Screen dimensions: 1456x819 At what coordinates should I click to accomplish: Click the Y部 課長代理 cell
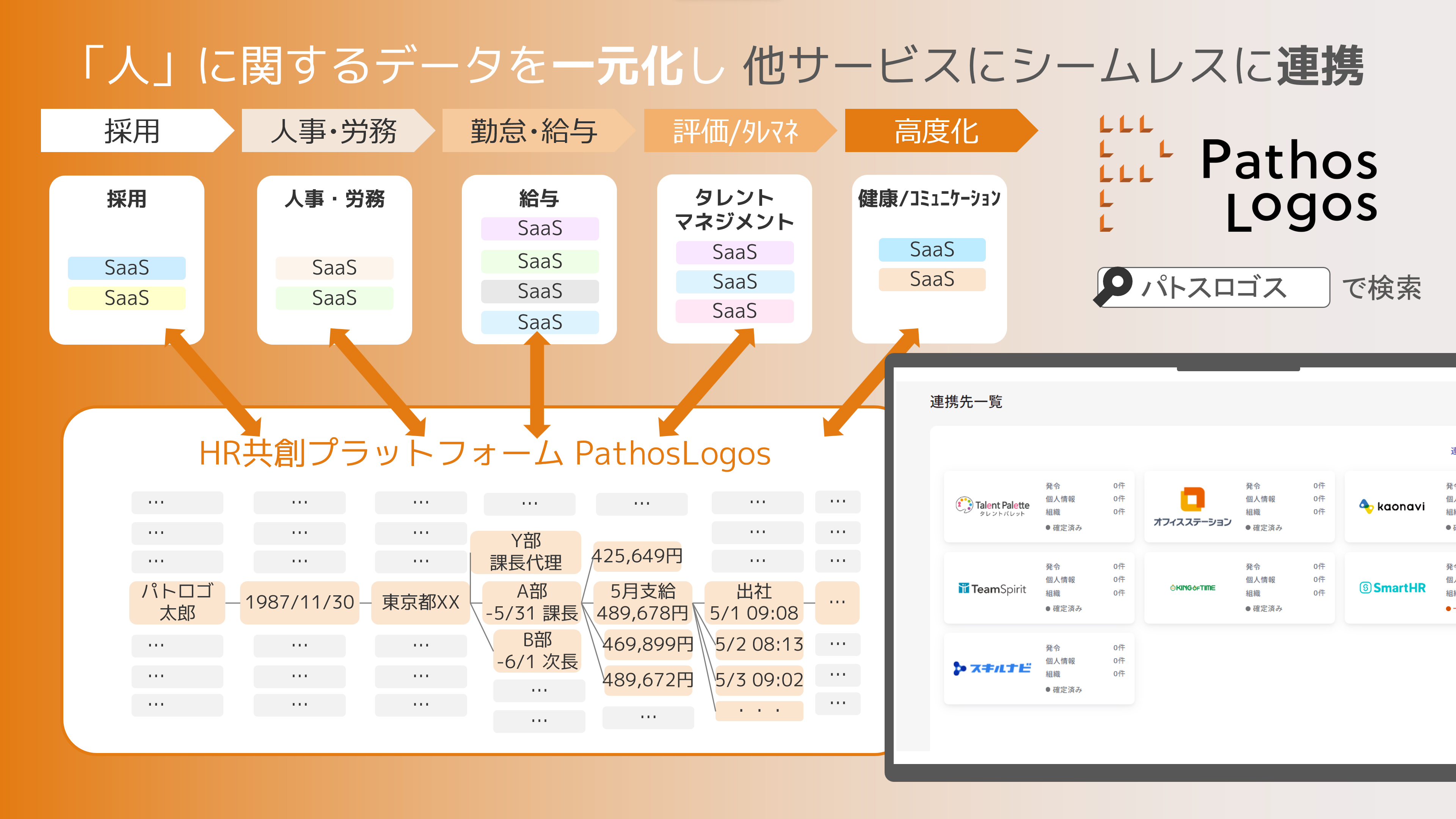(x=526, y=552)
